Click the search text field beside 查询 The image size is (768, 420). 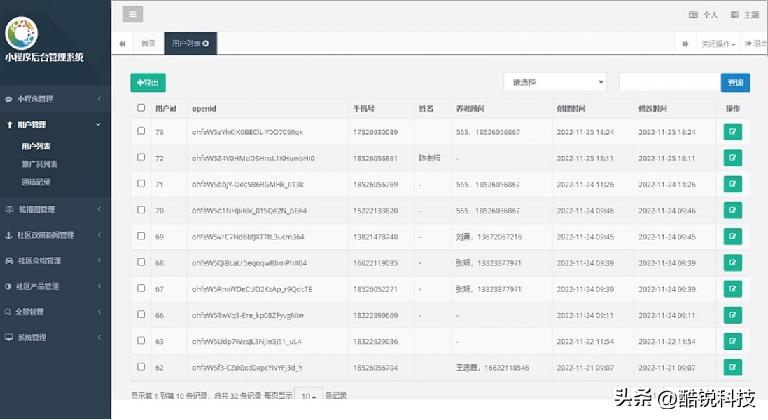(668, 83)
